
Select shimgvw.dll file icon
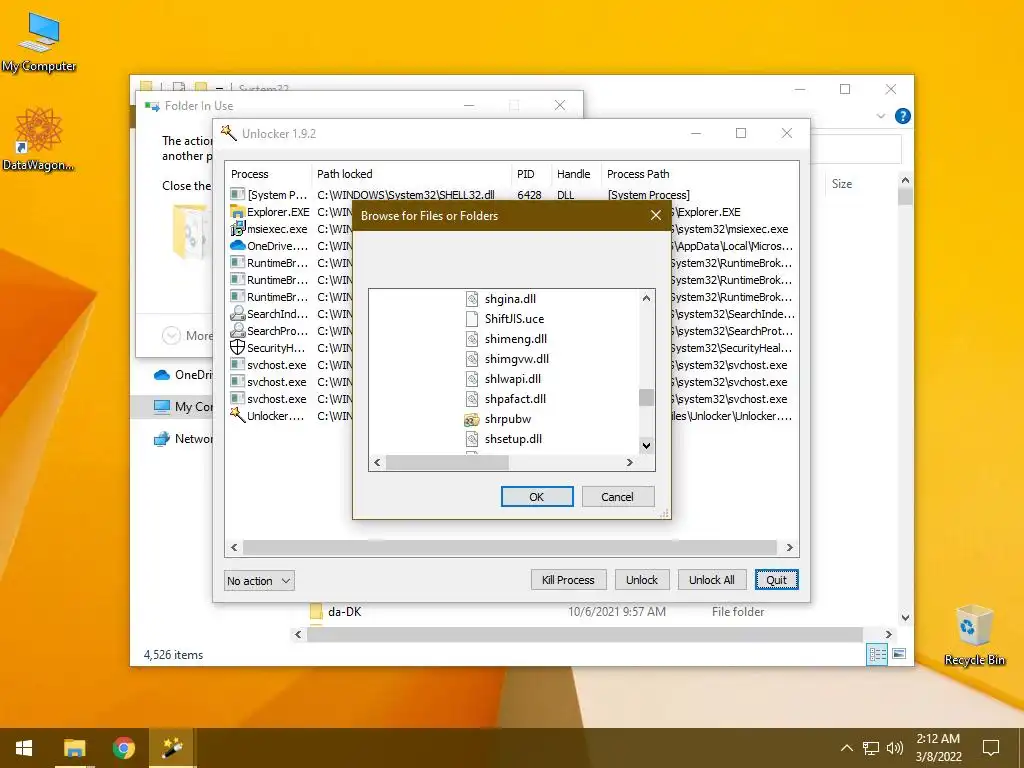[x=472, y=359]
